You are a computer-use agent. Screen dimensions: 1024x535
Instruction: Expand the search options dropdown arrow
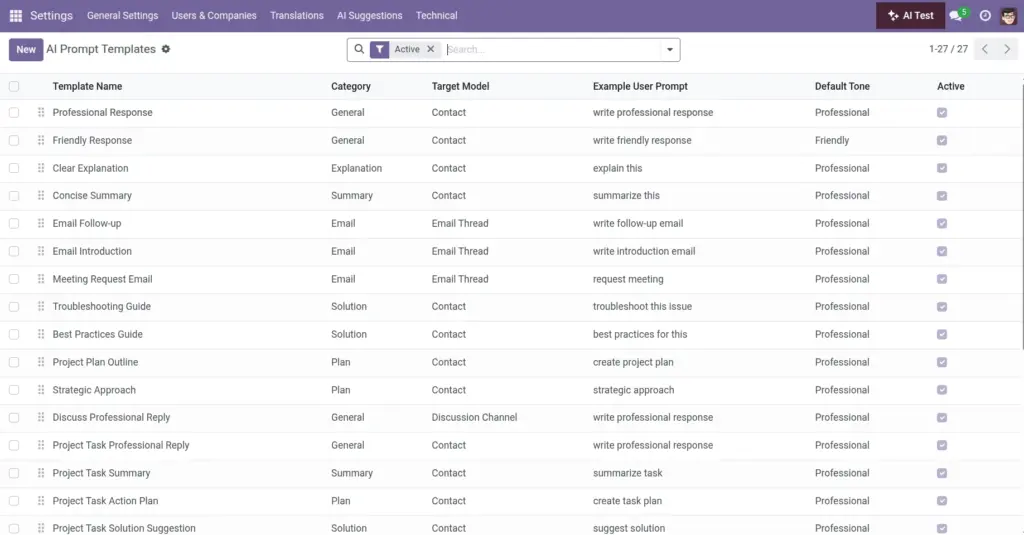point(669,50)
